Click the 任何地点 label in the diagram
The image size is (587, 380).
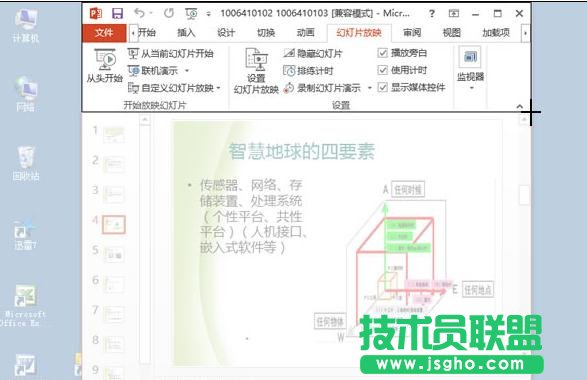click(478, 289)
